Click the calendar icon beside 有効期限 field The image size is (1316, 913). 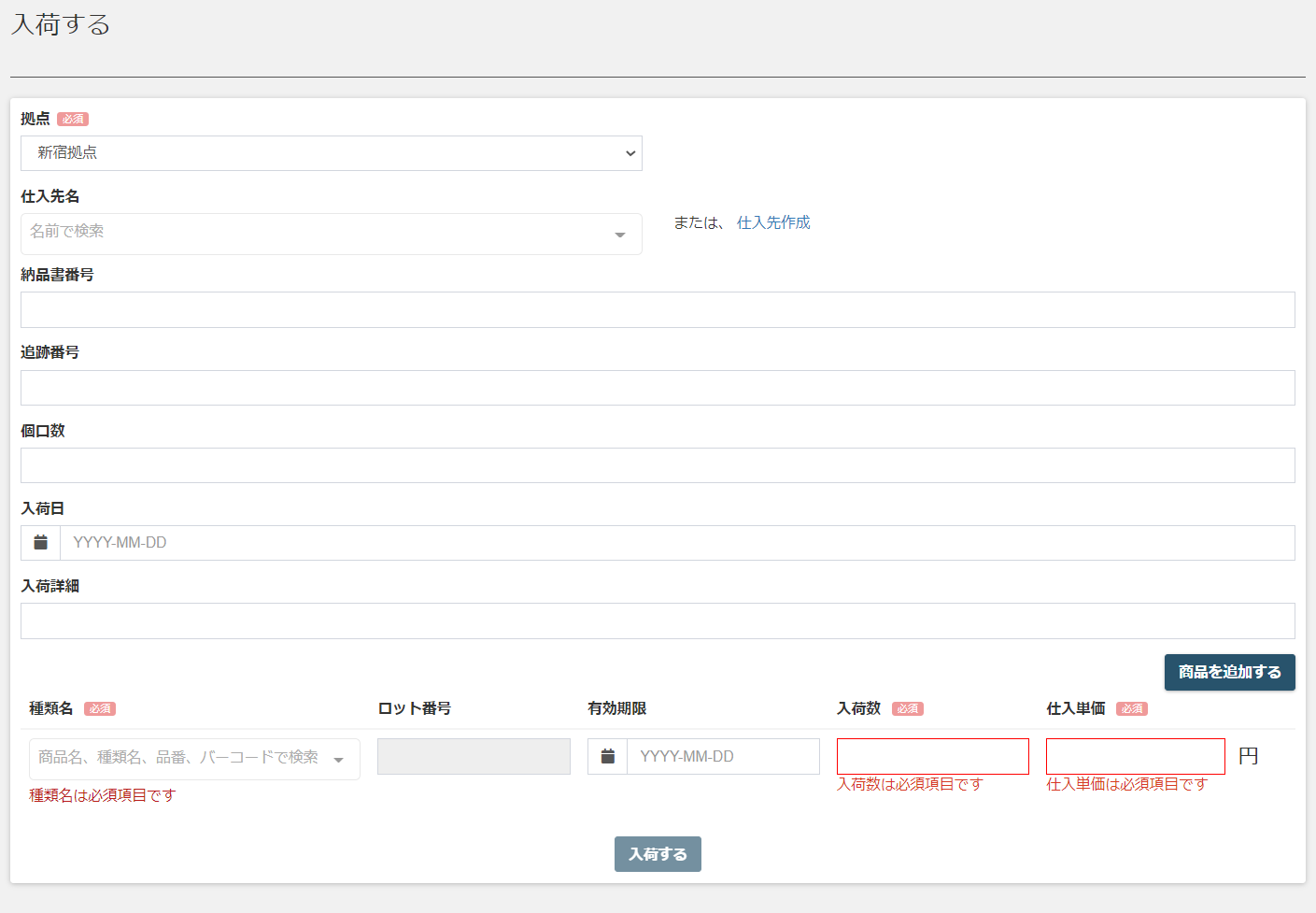click(607, 757)
